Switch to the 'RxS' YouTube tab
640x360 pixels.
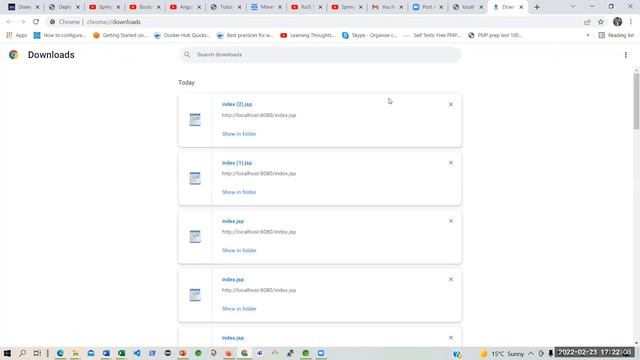coord(306,7)
